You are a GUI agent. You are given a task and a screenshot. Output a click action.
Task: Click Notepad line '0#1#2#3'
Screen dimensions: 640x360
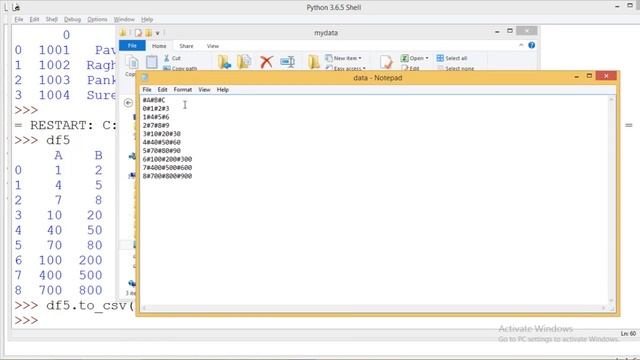click(x=156, y=109)
